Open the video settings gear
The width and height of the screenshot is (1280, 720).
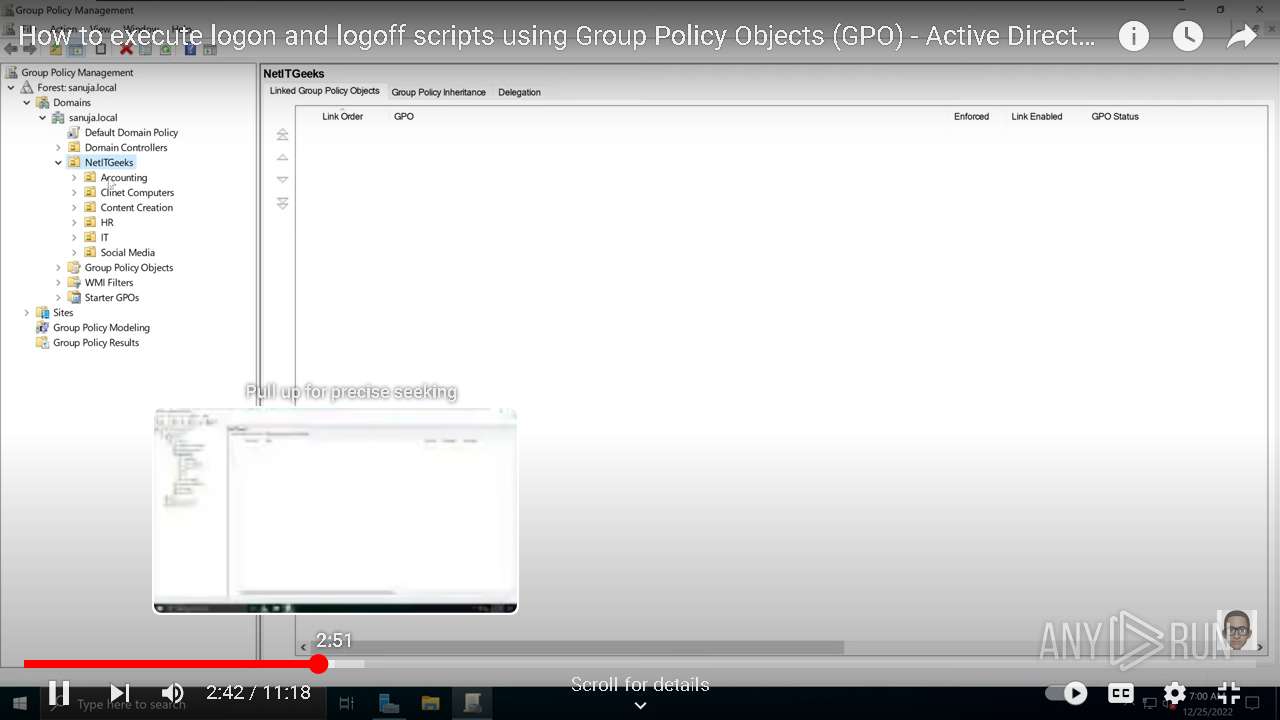point(1175,693)
